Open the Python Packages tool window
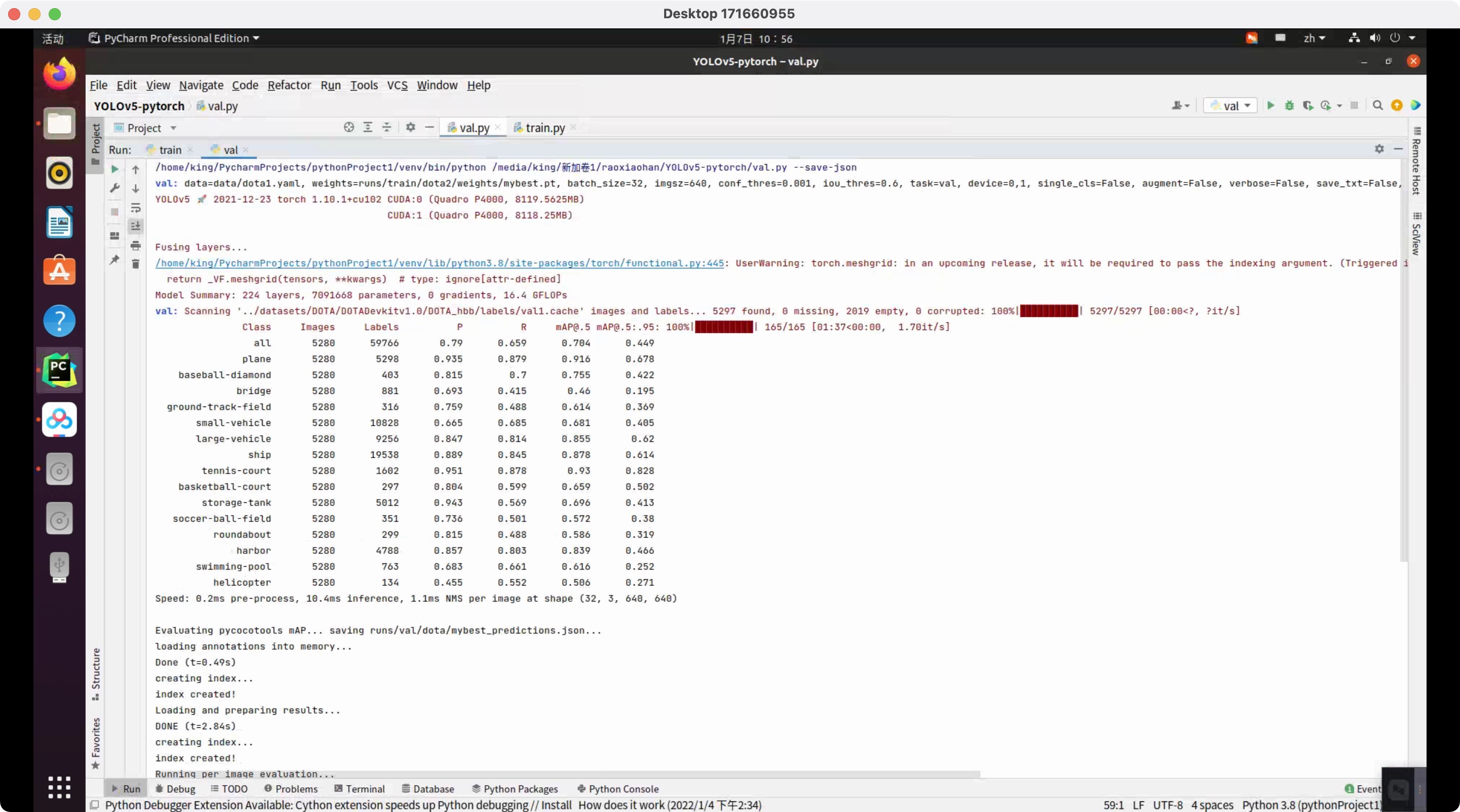1460x812 pixels. tap(514, 788)
